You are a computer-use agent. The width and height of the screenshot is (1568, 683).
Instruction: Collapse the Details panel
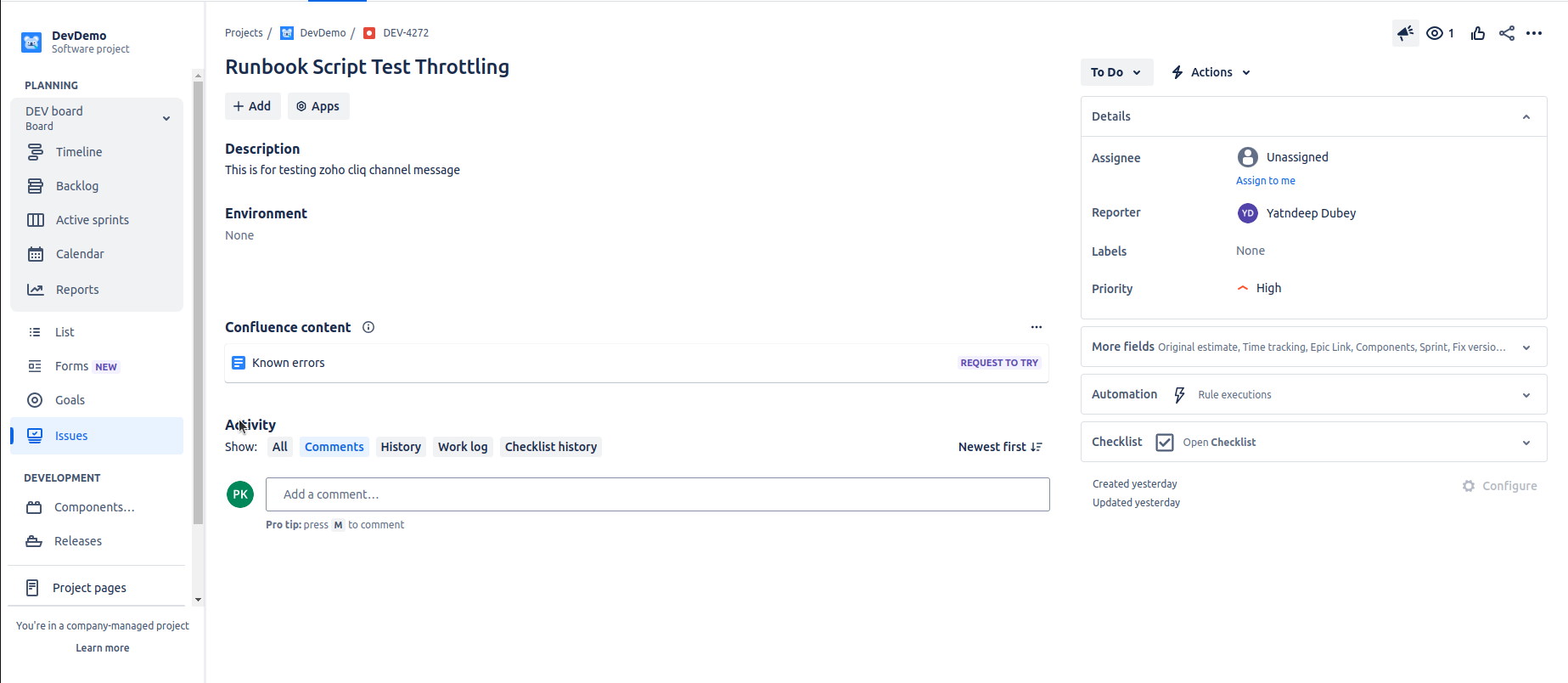[x=1526, y=116]
